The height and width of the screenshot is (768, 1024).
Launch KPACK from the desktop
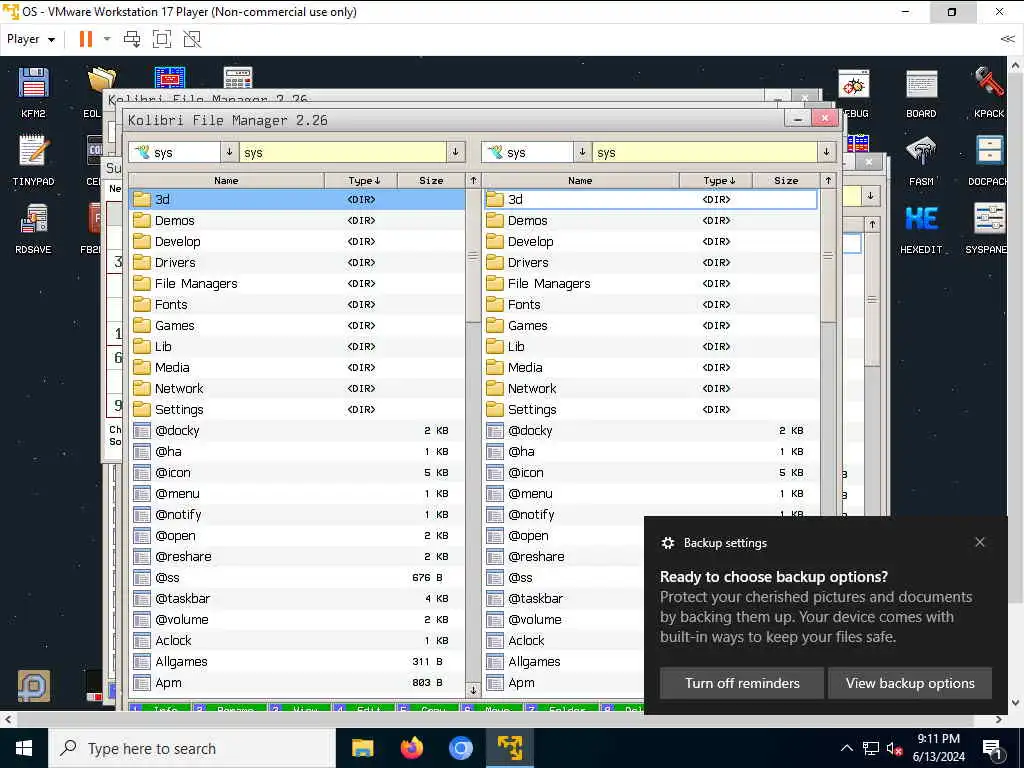tap(989, 92)
